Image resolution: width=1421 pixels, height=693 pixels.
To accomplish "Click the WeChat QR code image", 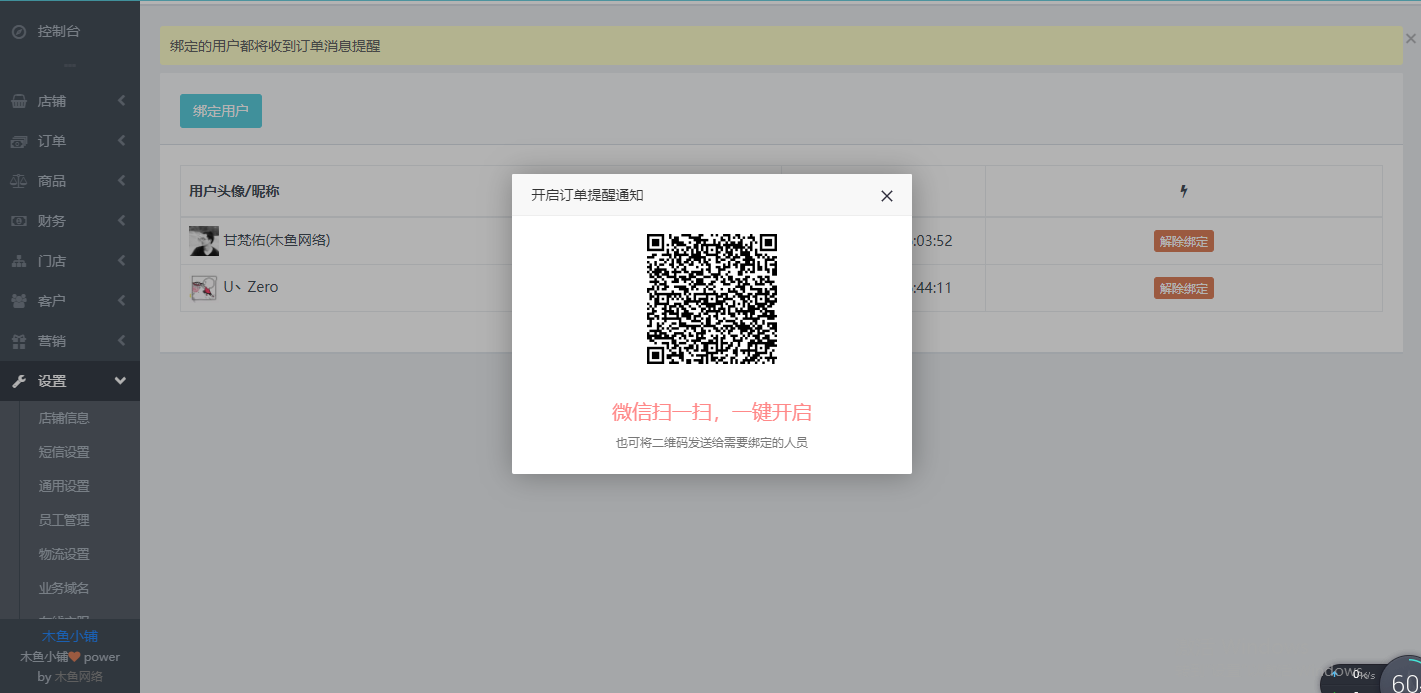I will (x=712, y=299).
